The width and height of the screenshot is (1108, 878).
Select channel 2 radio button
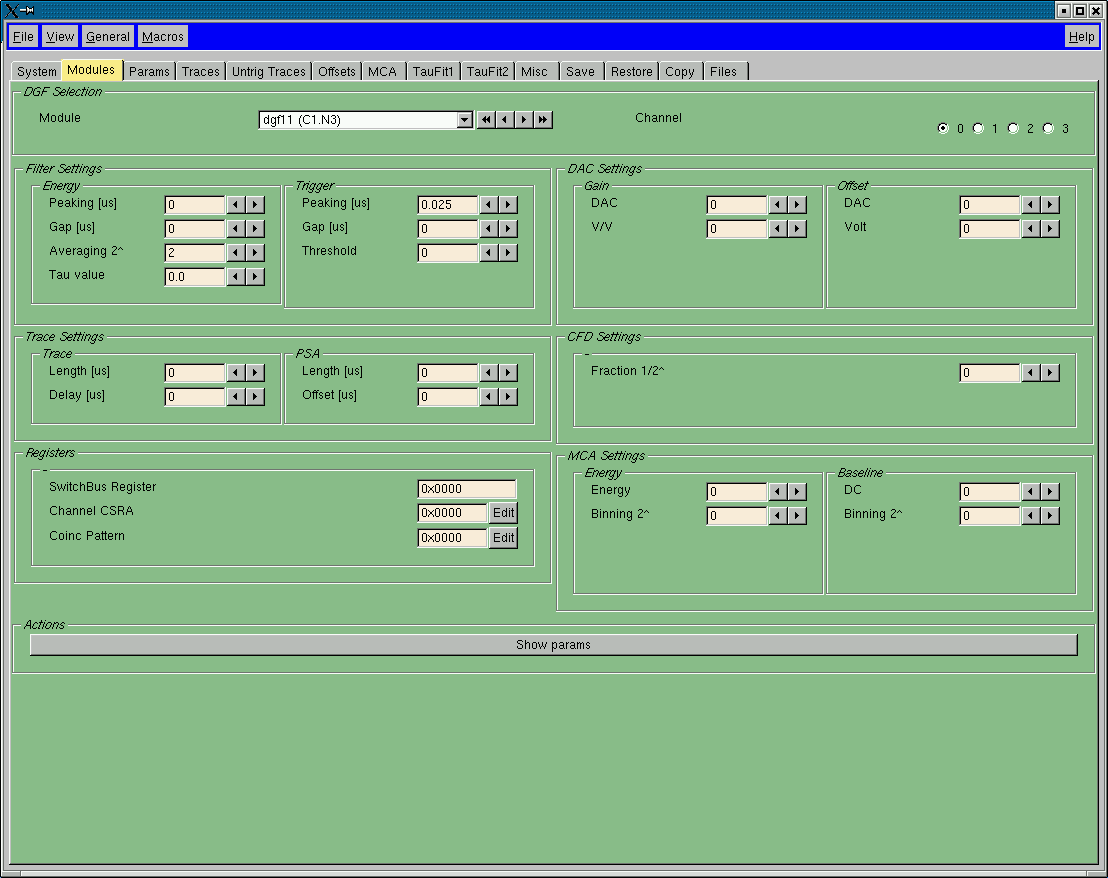(x=1013, y=128)
